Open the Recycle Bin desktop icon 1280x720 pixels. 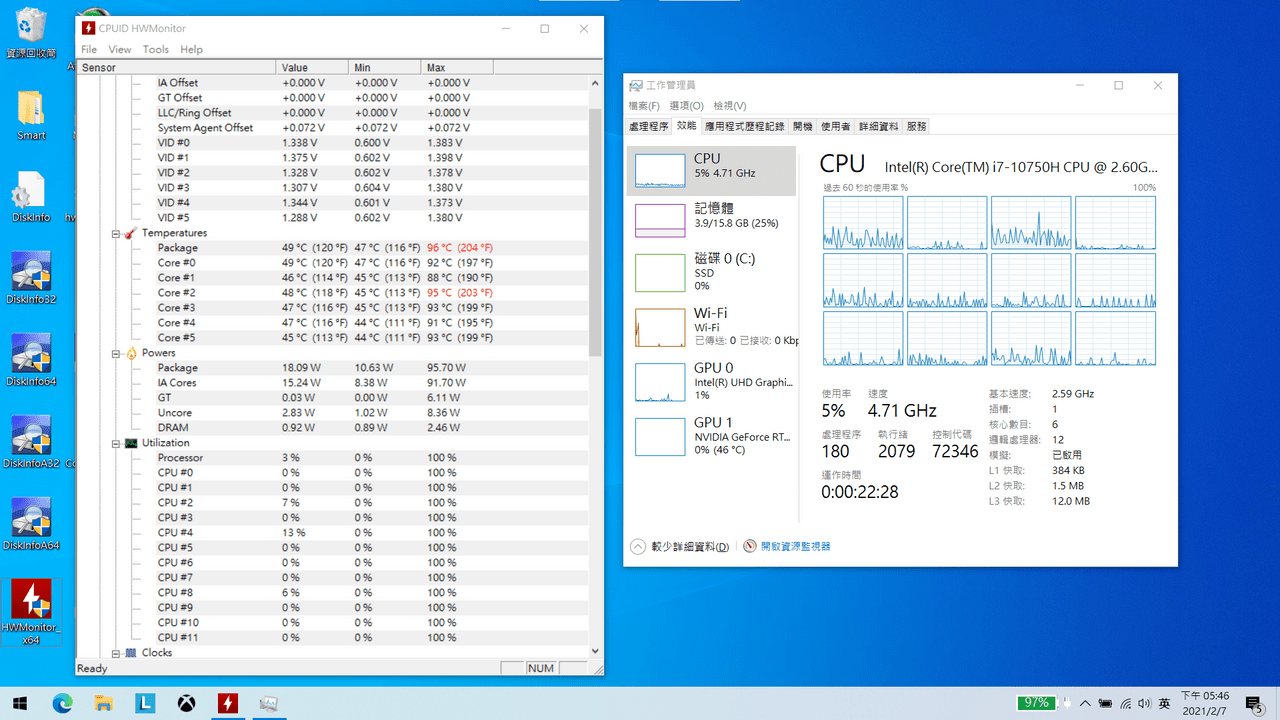tap(31, 32)
